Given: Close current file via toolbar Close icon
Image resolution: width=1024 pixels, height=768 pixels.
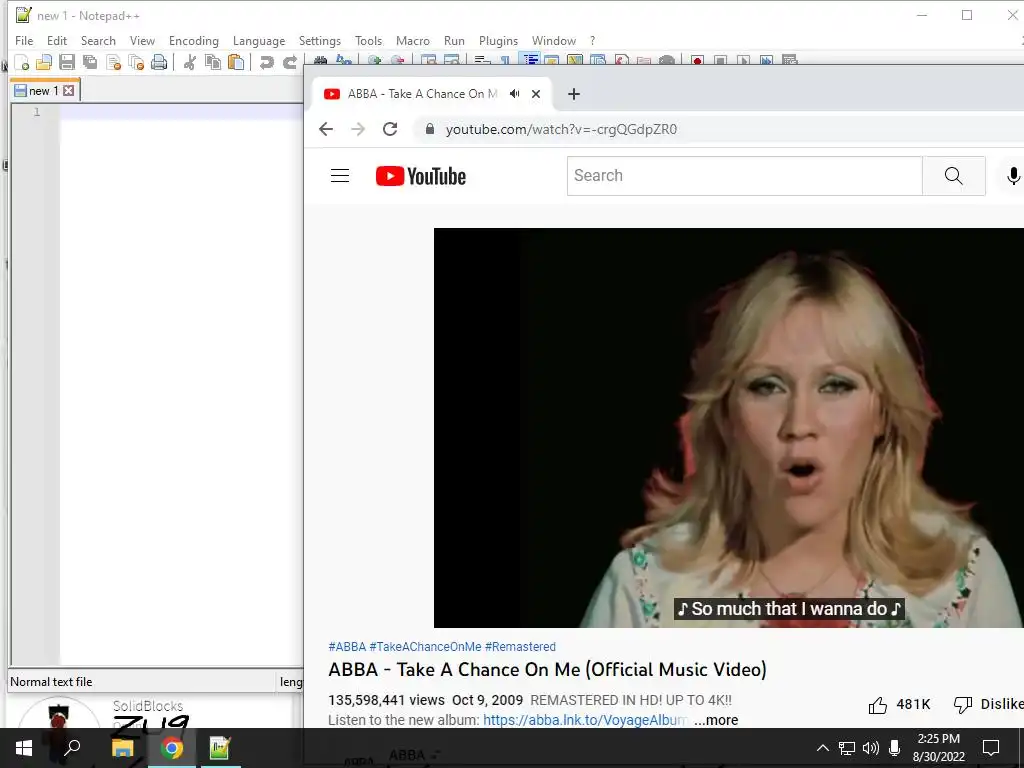Looking at the screenshot, I should pyautogui.click(x=114, y=62).
